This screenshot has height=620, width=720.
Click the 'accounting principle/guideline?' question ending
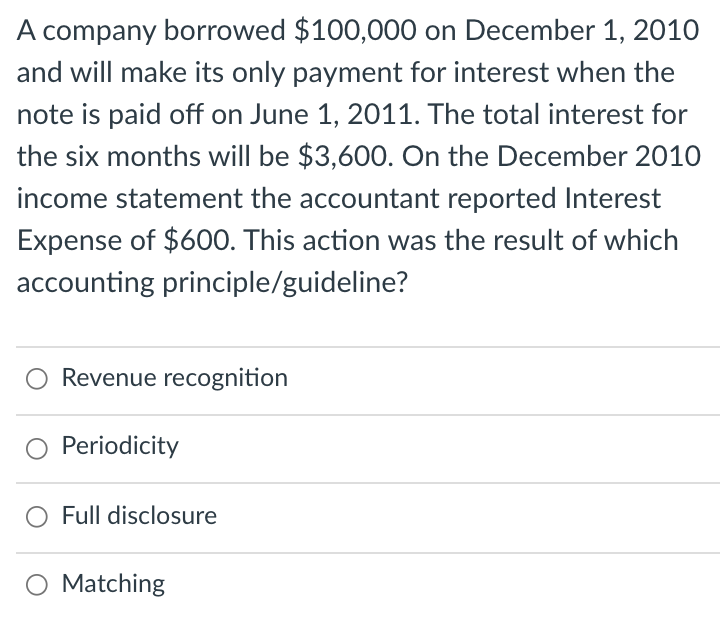(212, 282)
